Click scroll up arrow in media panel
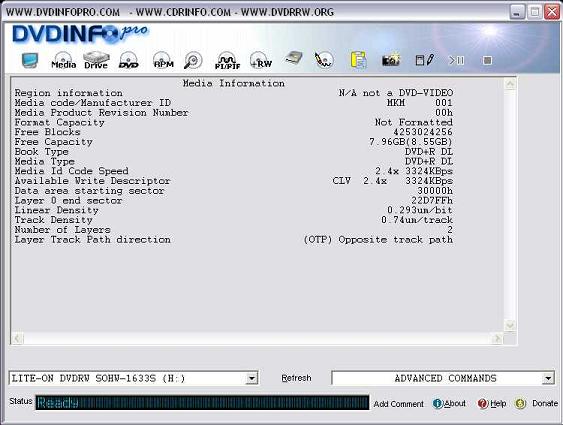The height and width of the screenshot is (425, 563). (510, 84)
